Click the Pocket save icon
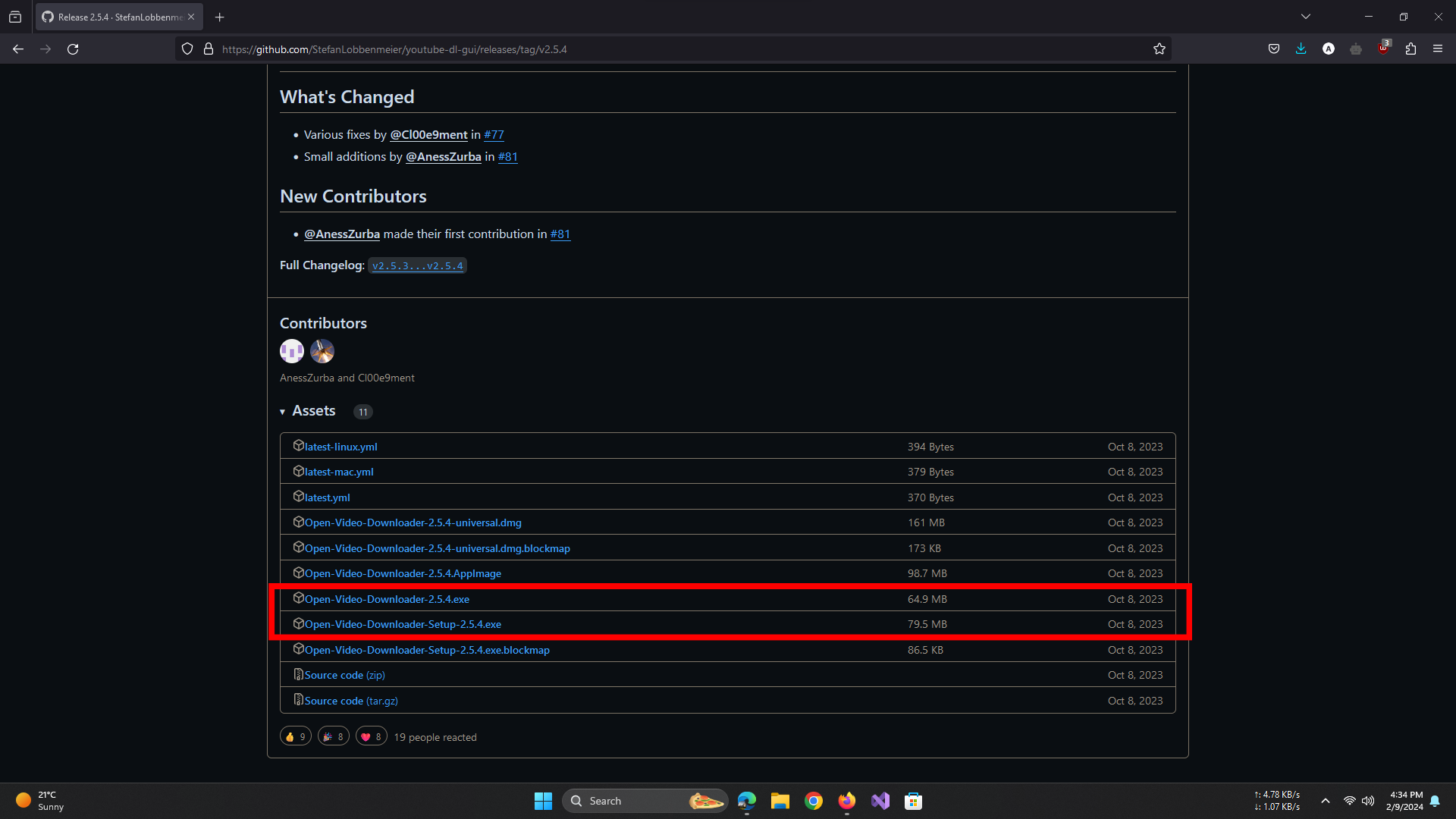The width and height of the screenshot is (1456, 819). (x=1273, y=49)
